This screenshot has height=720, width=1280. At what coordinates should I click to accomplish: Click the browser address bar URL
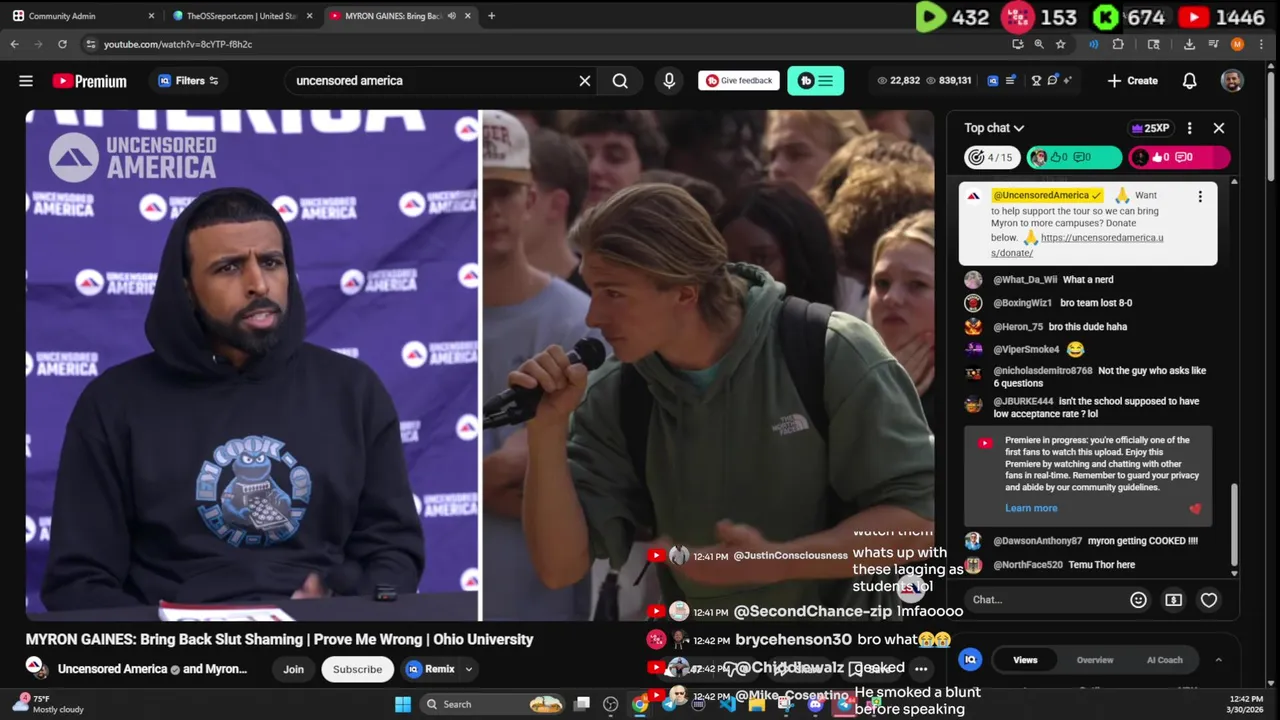point(178,44)
